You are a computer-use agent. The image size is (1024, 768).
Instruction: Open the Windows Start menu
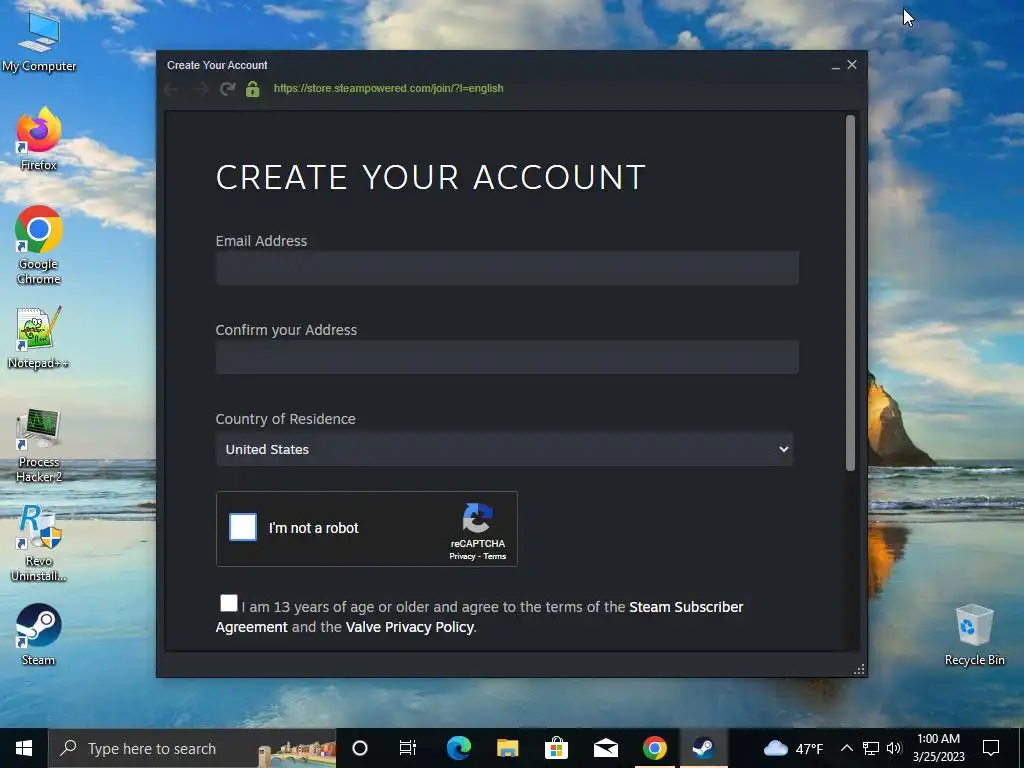[x=24, y=748]
